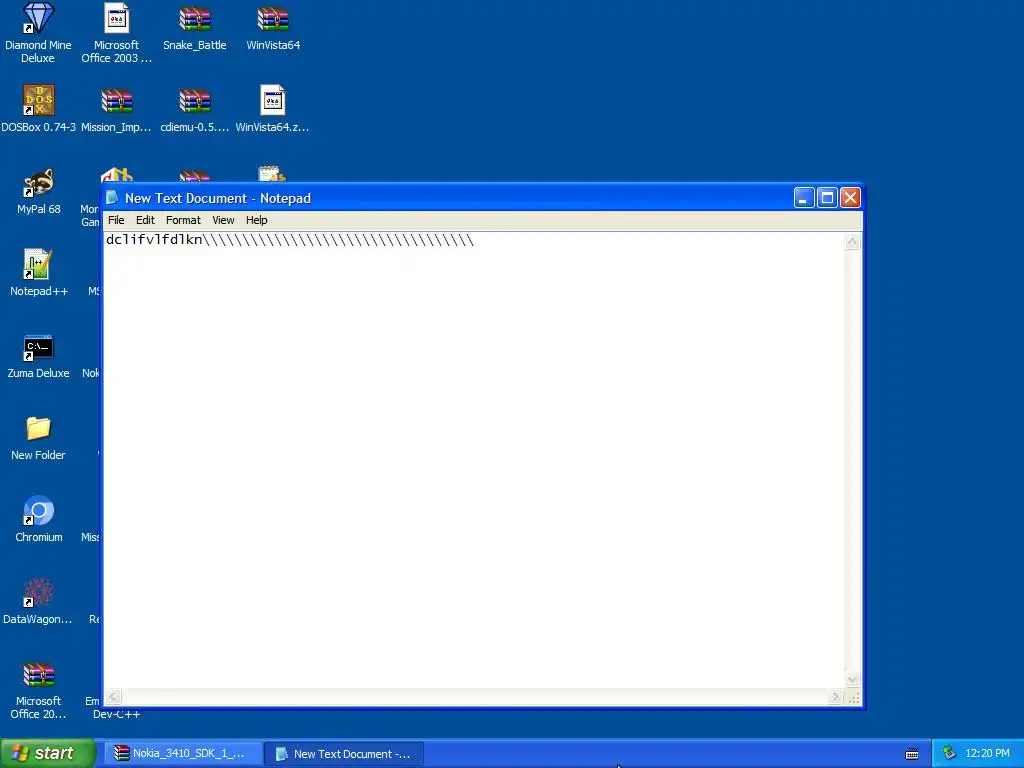The width and height of the screenshot is (1024, 768).
Task: Click the 12:20 PM system clock
Action: (x=987, y=754)
